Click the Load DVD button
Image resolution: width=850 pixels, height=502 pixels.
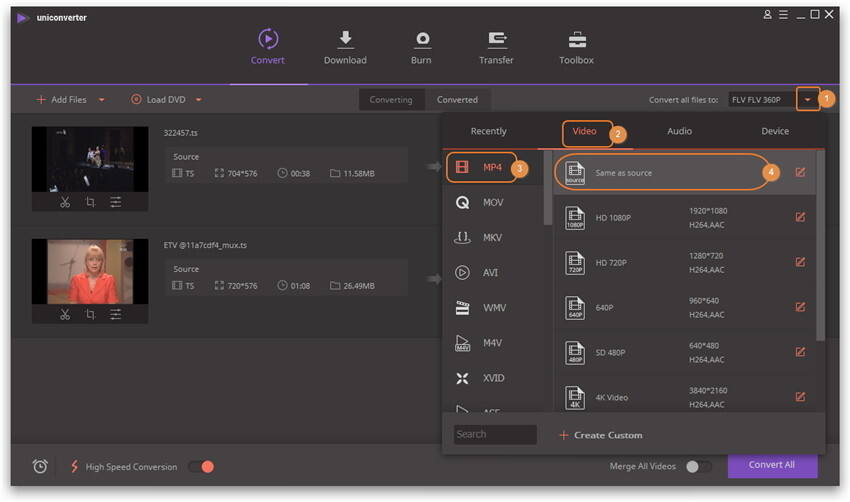point(158,100)
